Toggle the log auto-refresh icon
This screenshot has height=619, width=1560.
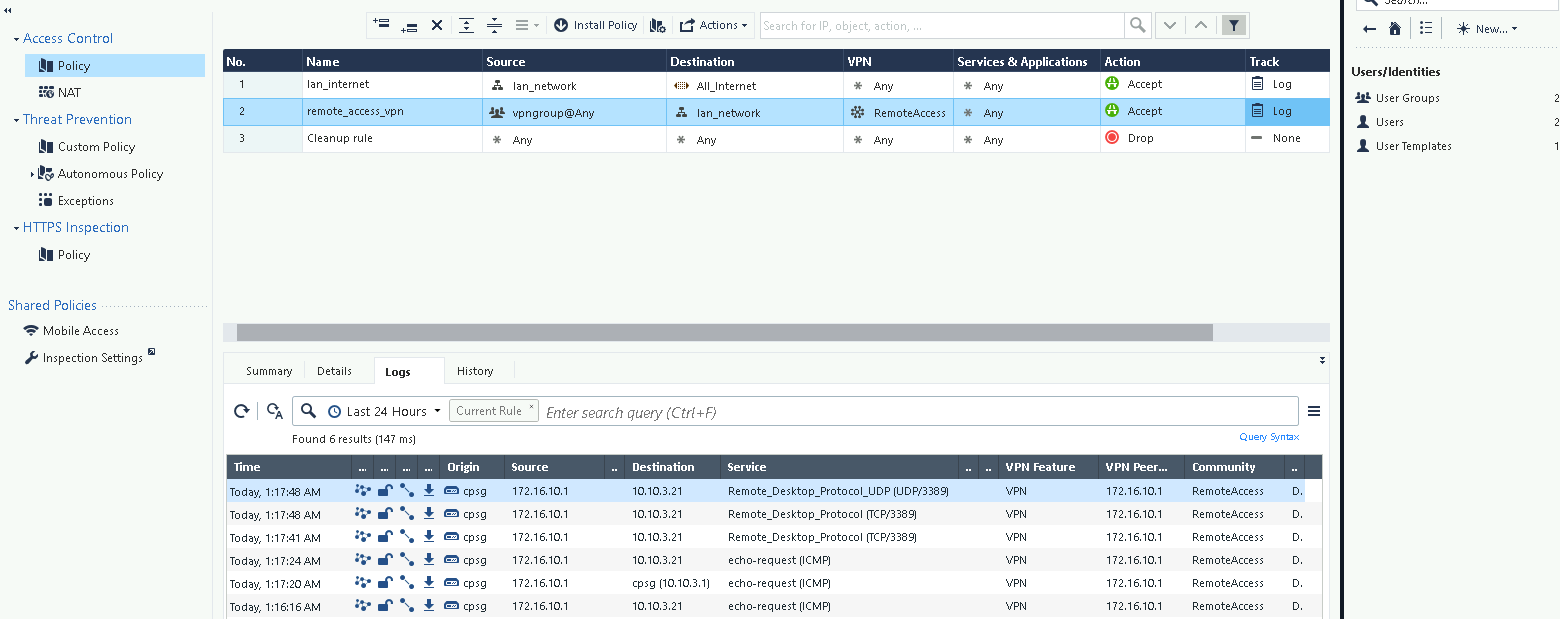click(275, 411)
